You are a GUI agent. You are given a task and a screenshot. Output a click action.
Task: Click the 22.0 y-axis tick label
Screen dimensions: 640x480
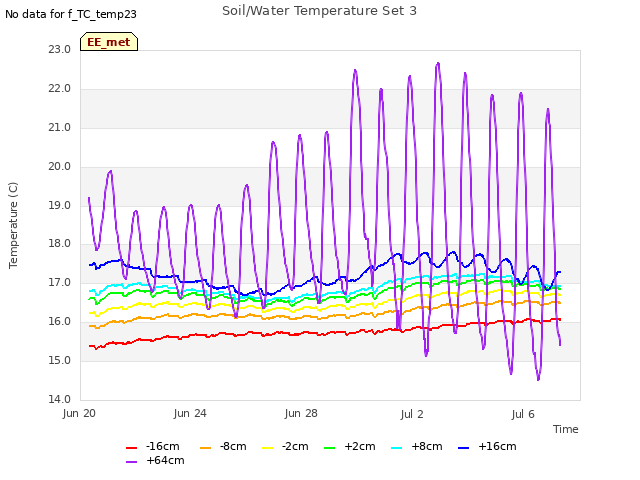59,89
